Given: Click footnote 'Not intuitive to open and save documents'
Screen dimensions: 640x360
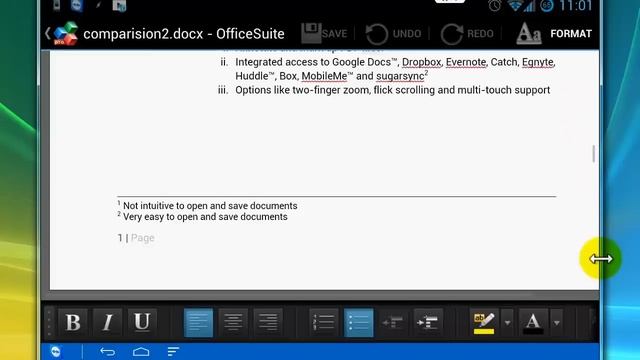Looking at the screenshot, I should pyautogui.click(x=210, y=206).
